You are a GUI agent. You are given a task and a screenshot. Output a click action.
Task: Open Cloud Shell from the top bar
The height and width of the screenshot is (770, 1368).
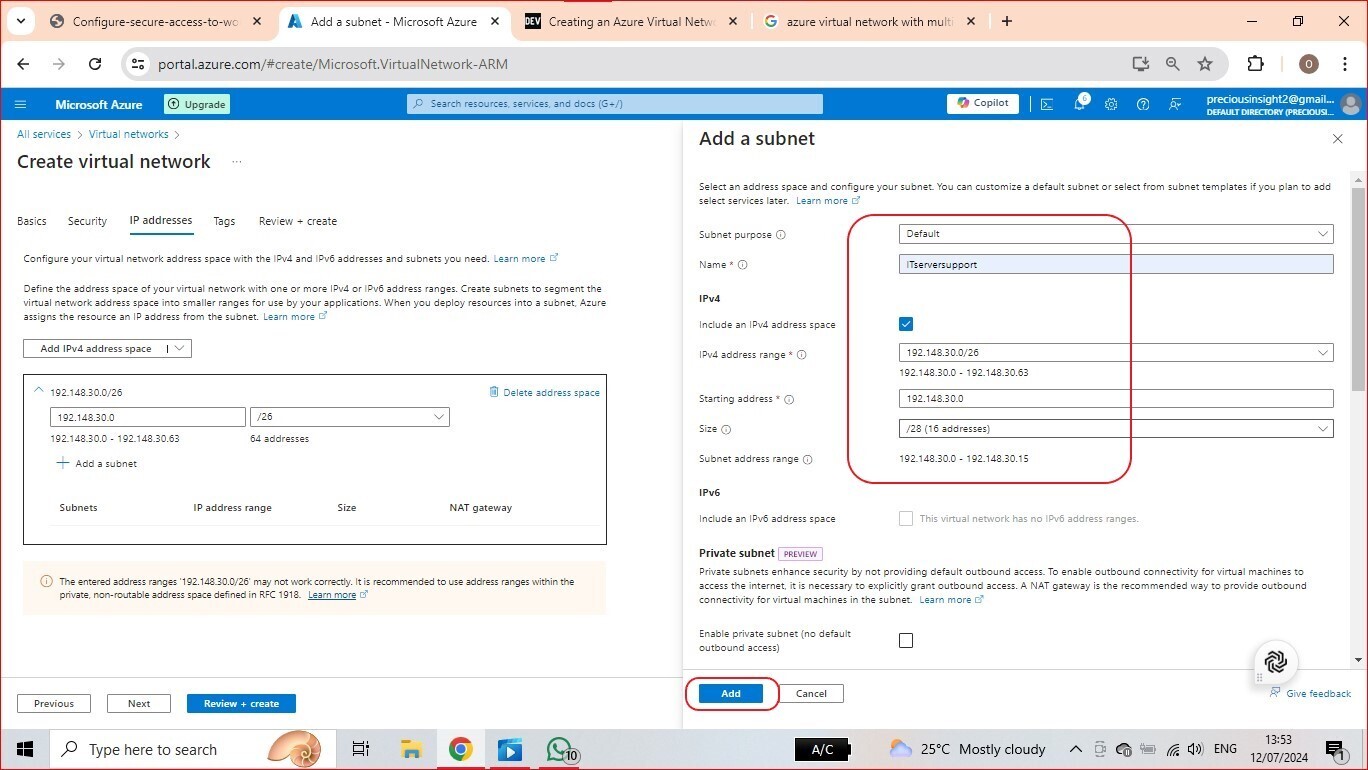pos(1047,104)
